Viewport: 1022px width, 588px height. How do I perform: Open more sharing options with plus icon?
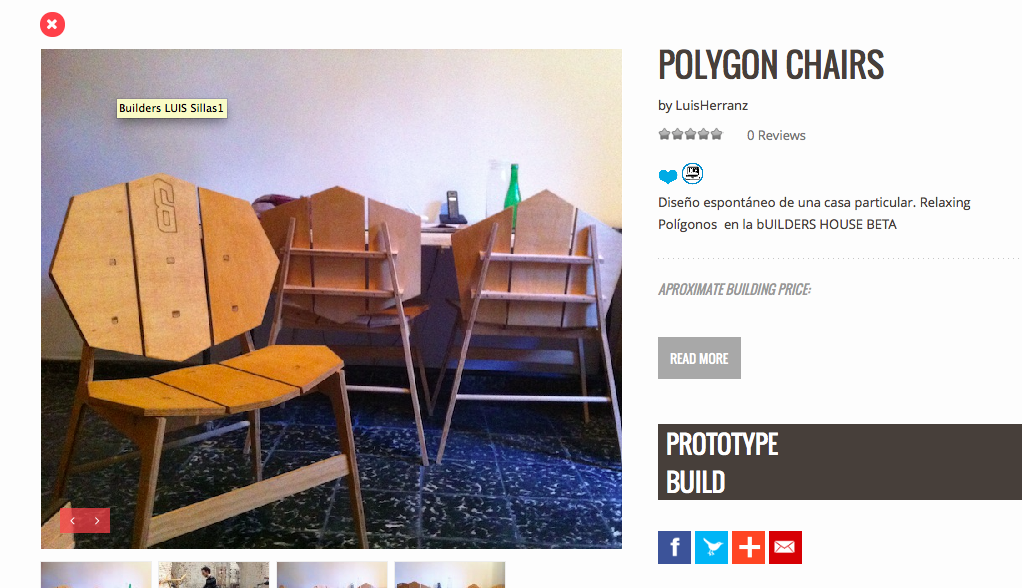coord(748,548)
